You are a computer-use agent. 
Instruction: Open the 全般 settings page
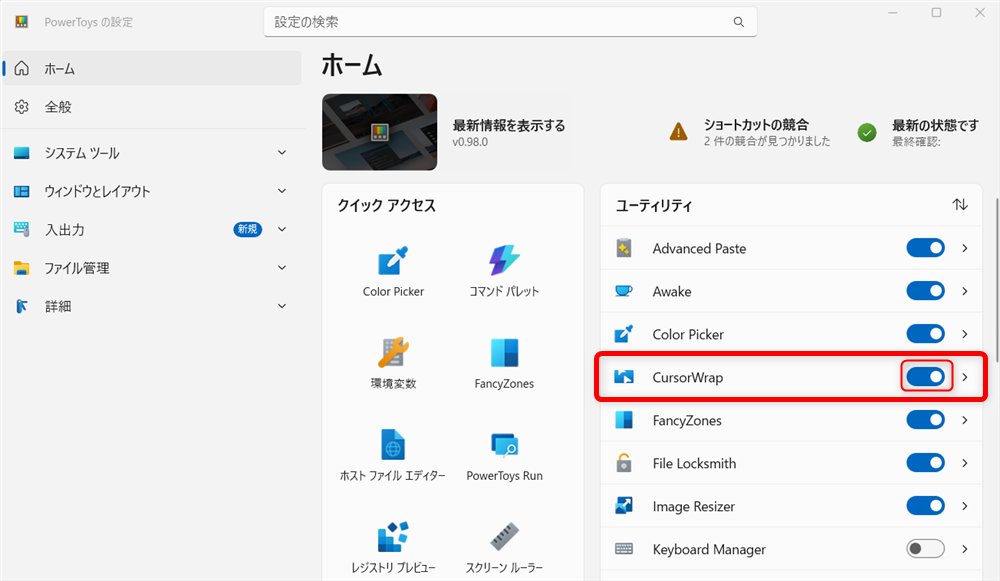click(150, 106)
